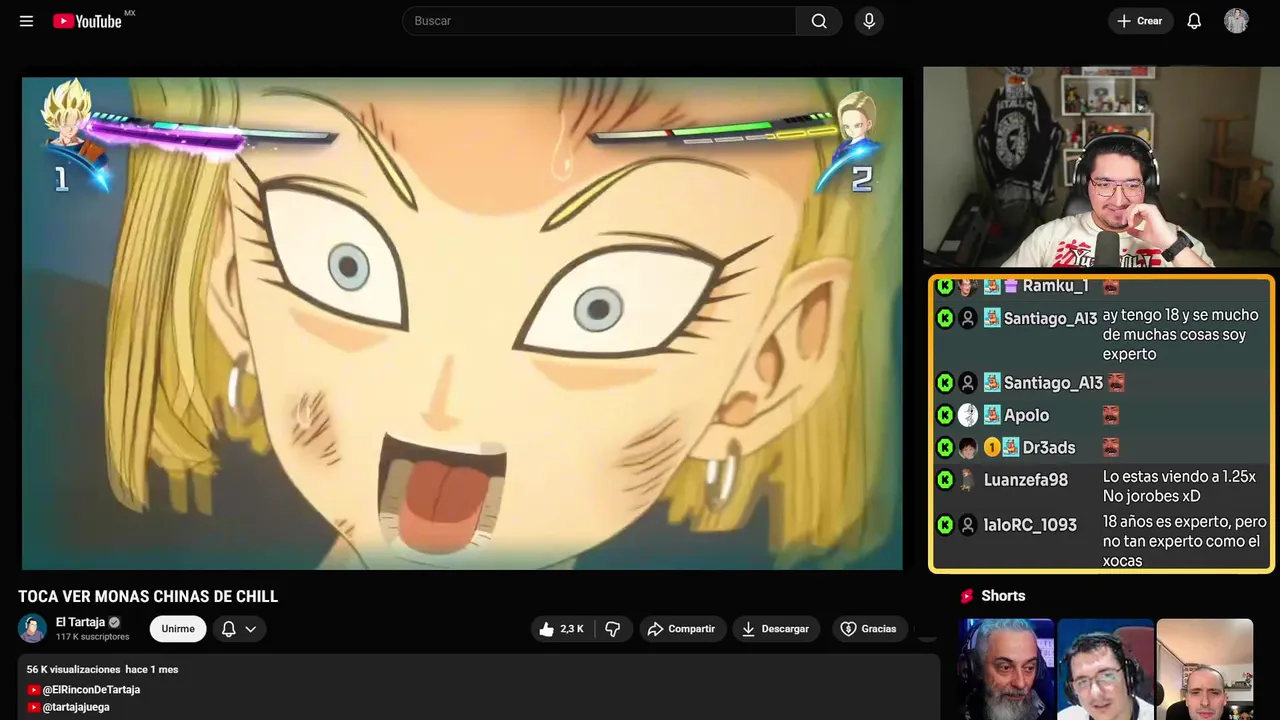Open the hamburger guide menu
The height and width of the screenshot is (720, 1280).
[x=26, y=21]
